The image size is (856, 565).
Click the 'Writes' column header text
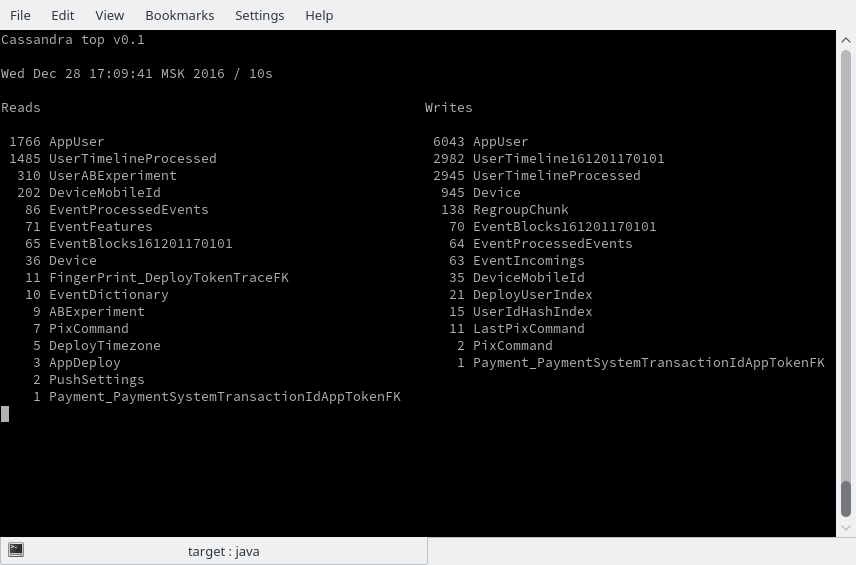(x=448, y=108)
